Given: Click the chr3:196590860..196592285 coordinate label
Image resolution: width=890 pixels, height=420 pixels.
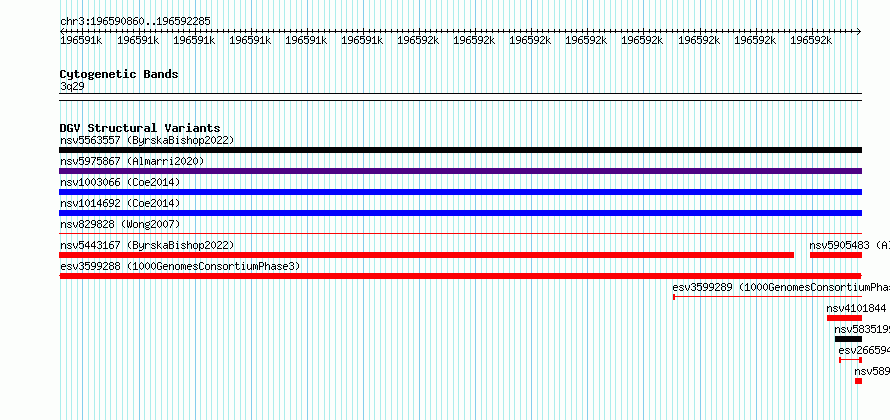Looking at the screenshot, I should pyautogui.click(x=135, y=22).
